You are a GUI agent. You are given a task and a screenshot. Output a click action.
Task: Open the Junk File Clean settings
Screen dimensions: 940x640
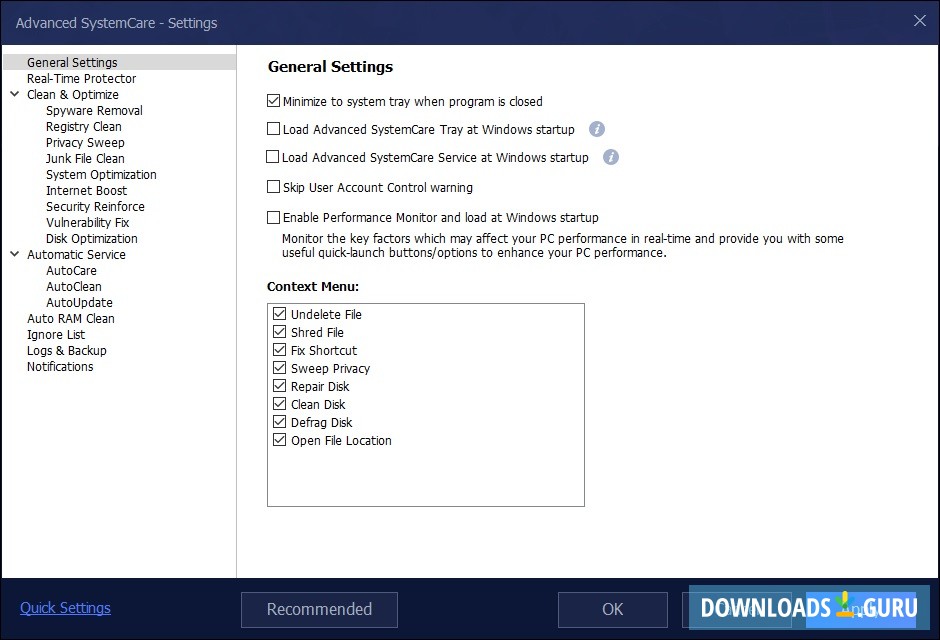(84, 158)
